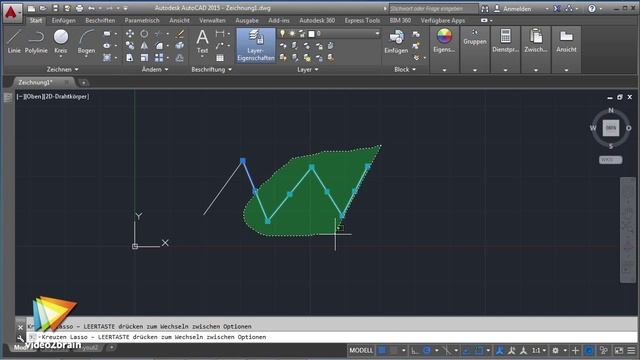The image size is (640, 360).
Task: Click the Stretch tool in Ändern panel
Action: pyautogui.click(x=130, y=58)
